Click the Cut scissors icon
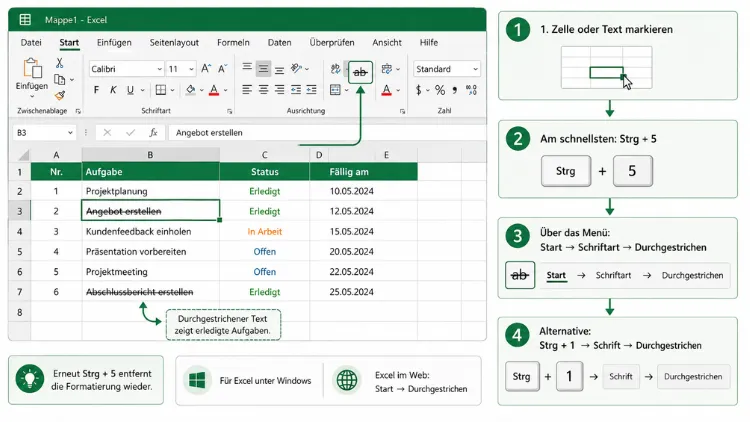750x422 pixels. 59,63
